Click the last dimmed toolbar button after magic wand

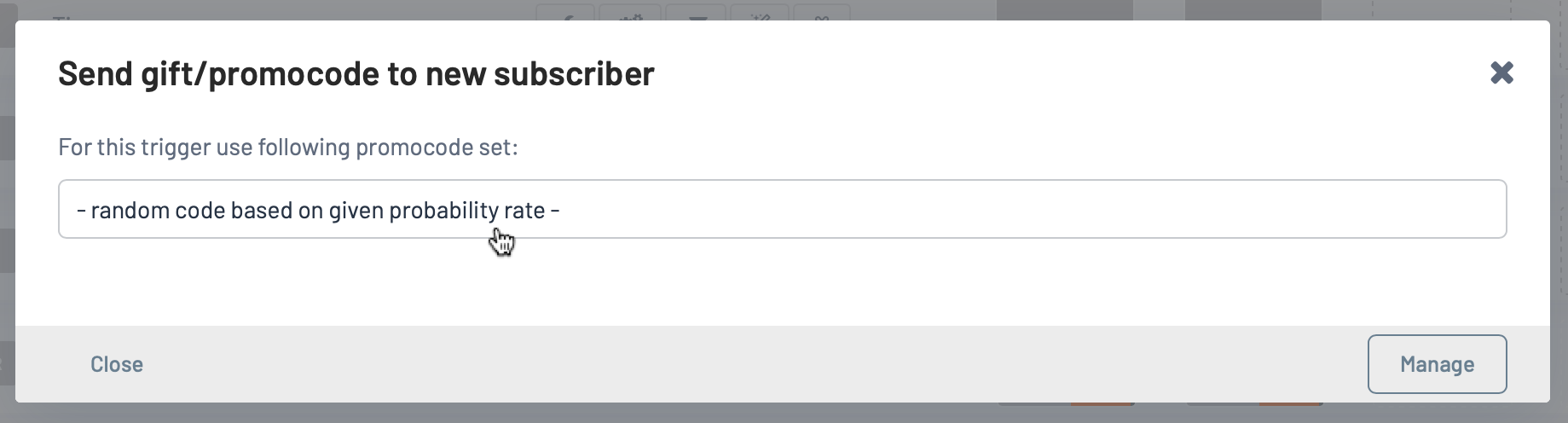822,13
